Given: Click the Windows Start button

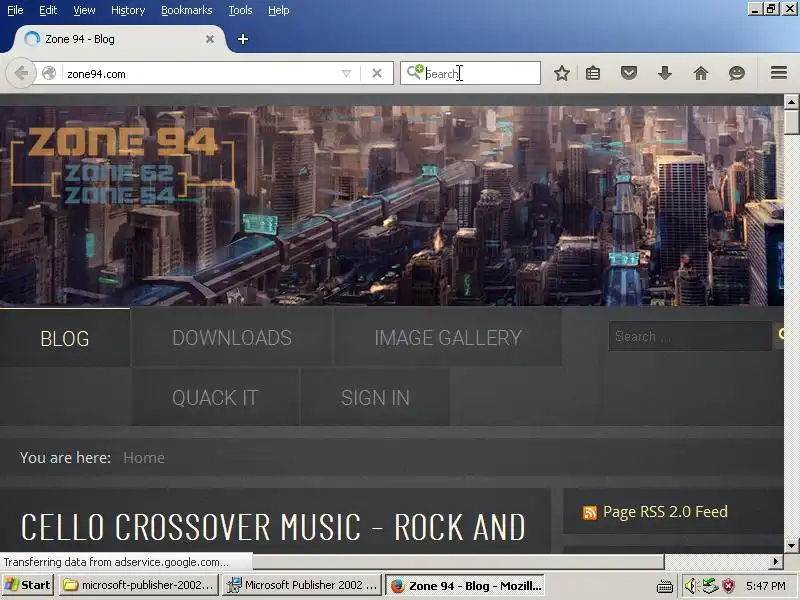Looking at the screenshot, I should [27, 585].
